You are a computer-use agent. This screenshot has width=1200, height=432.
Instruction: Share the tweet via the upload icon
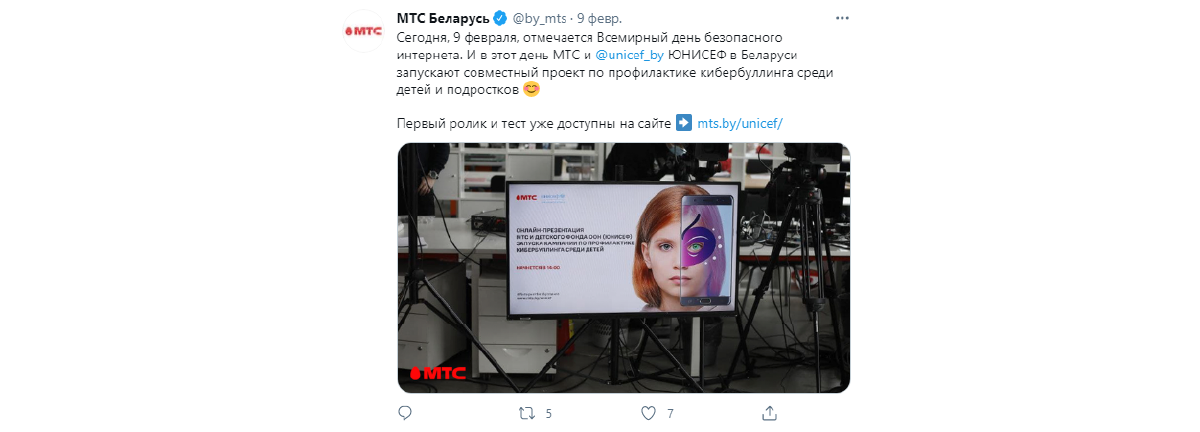click(769, 412)
